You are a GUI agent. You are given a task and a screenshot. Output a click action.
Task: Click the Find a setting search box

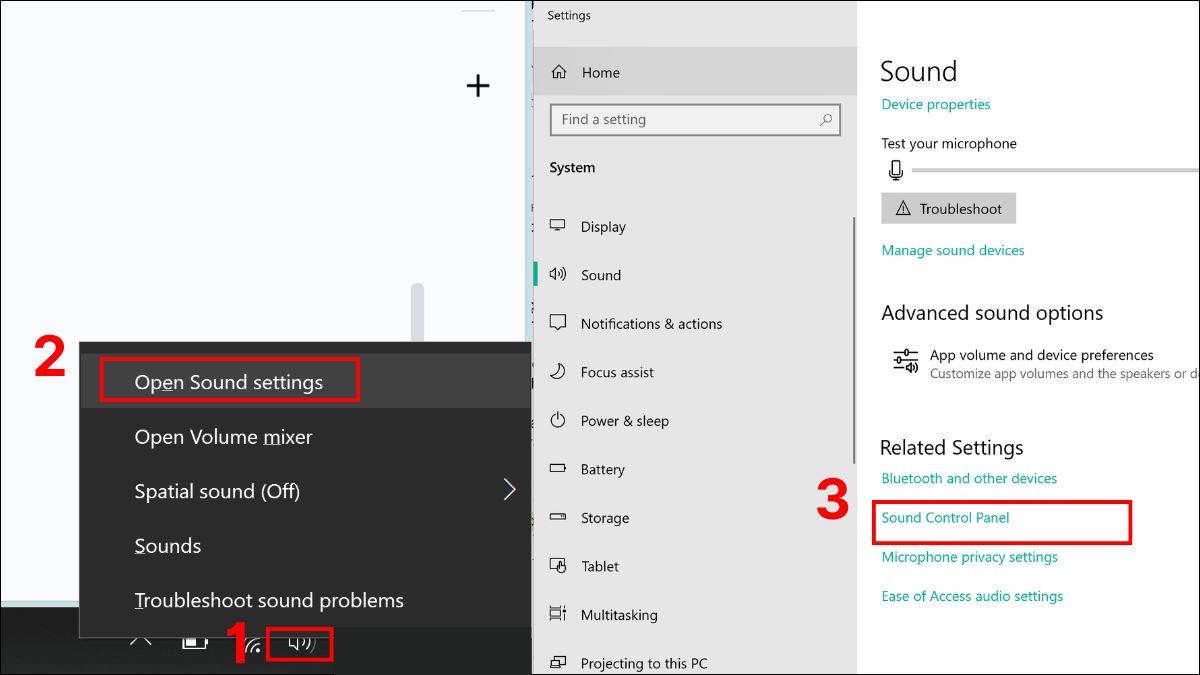(685, 120)
